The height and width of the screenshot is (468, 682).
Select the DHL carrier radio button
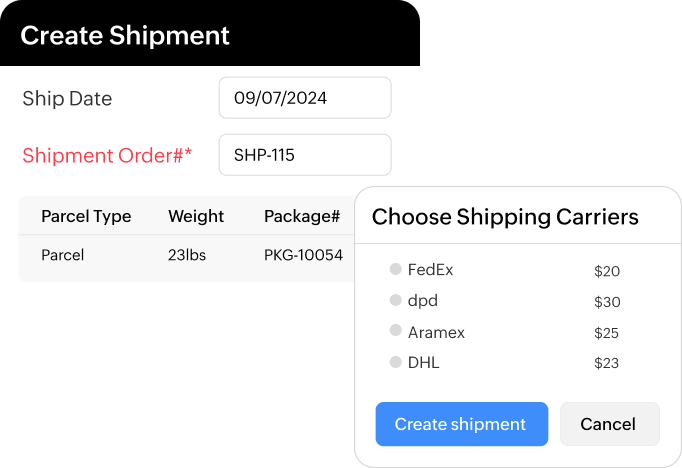pos(396,362)
